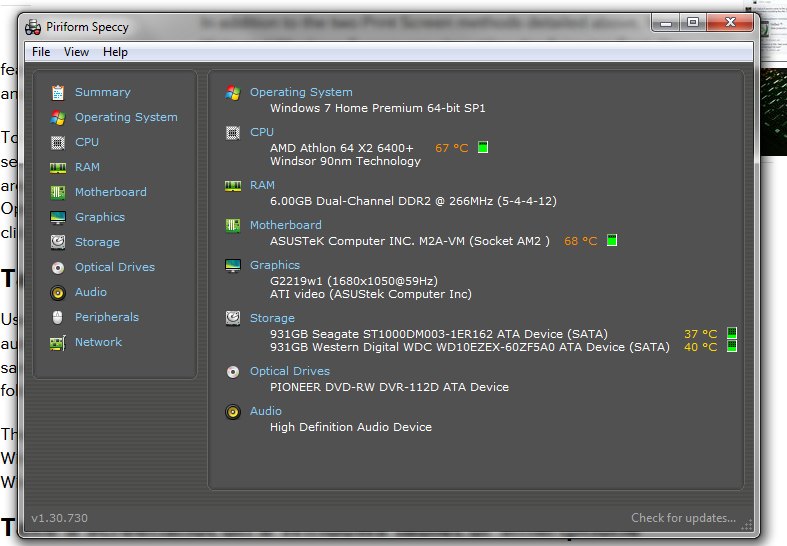This screenshot has height=546, width=787.
Task: Click 'PIONEER DVD-RW DVR-112D ATA Device' text
Action: click(x=389, y=387)
